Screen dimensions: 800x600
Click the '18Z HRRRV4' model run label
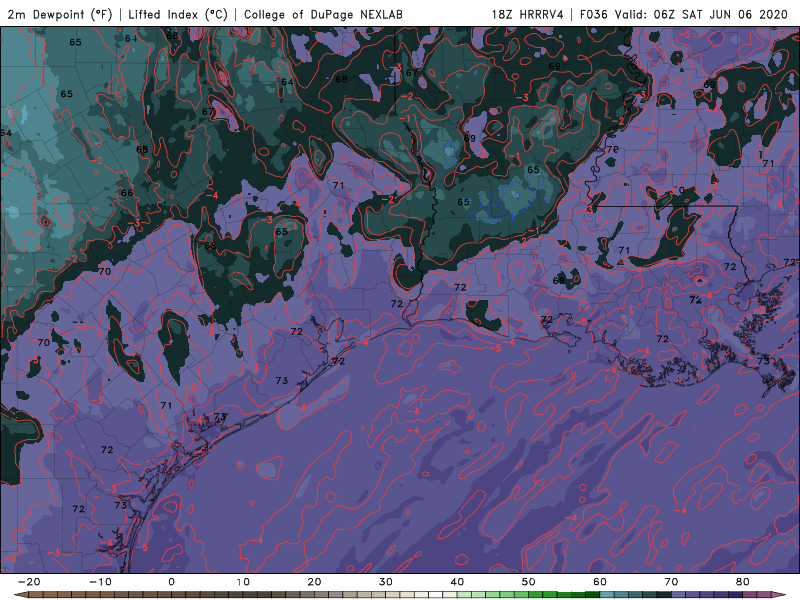coord(528,14)
